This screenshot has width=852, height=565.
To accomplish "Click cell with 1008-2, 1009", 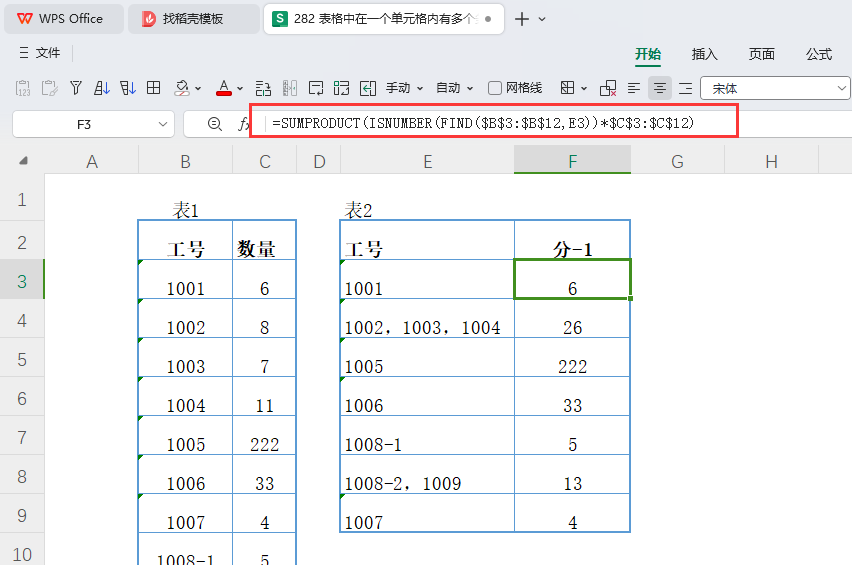I will (428, 474).
